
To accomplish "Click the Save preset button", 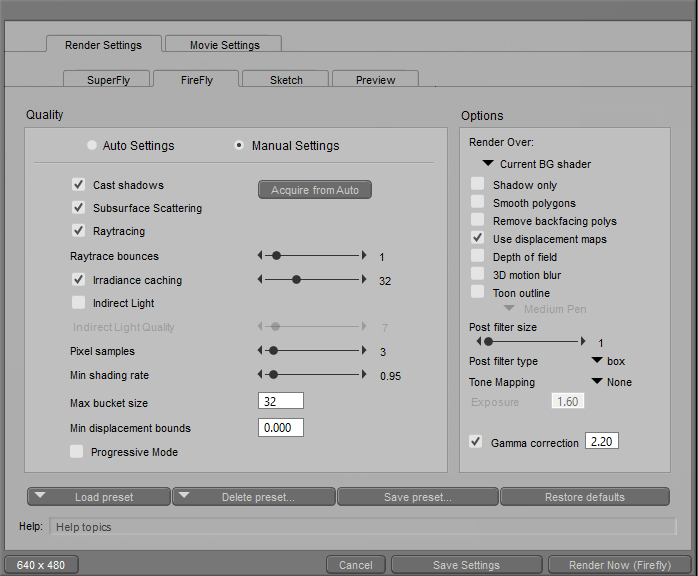I will click(418, 497).
